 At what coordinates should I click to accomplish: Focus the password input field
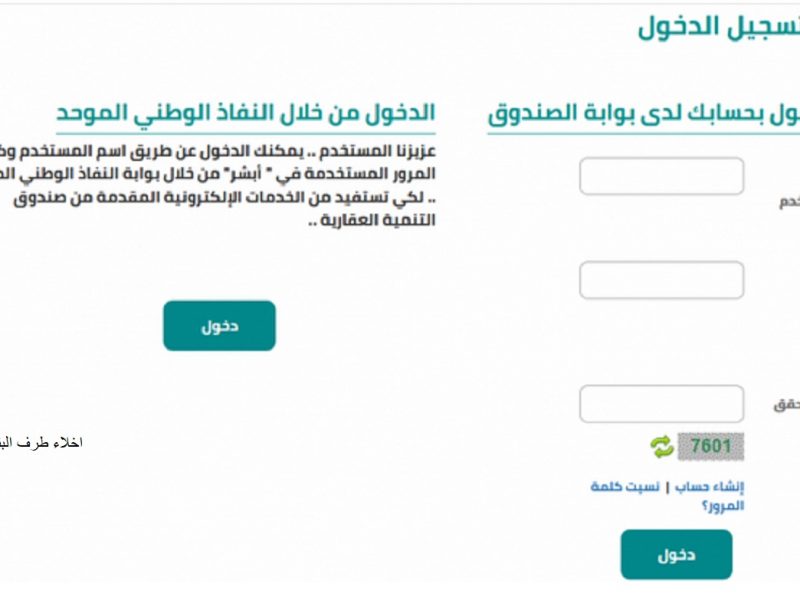[x=661, y=280]
